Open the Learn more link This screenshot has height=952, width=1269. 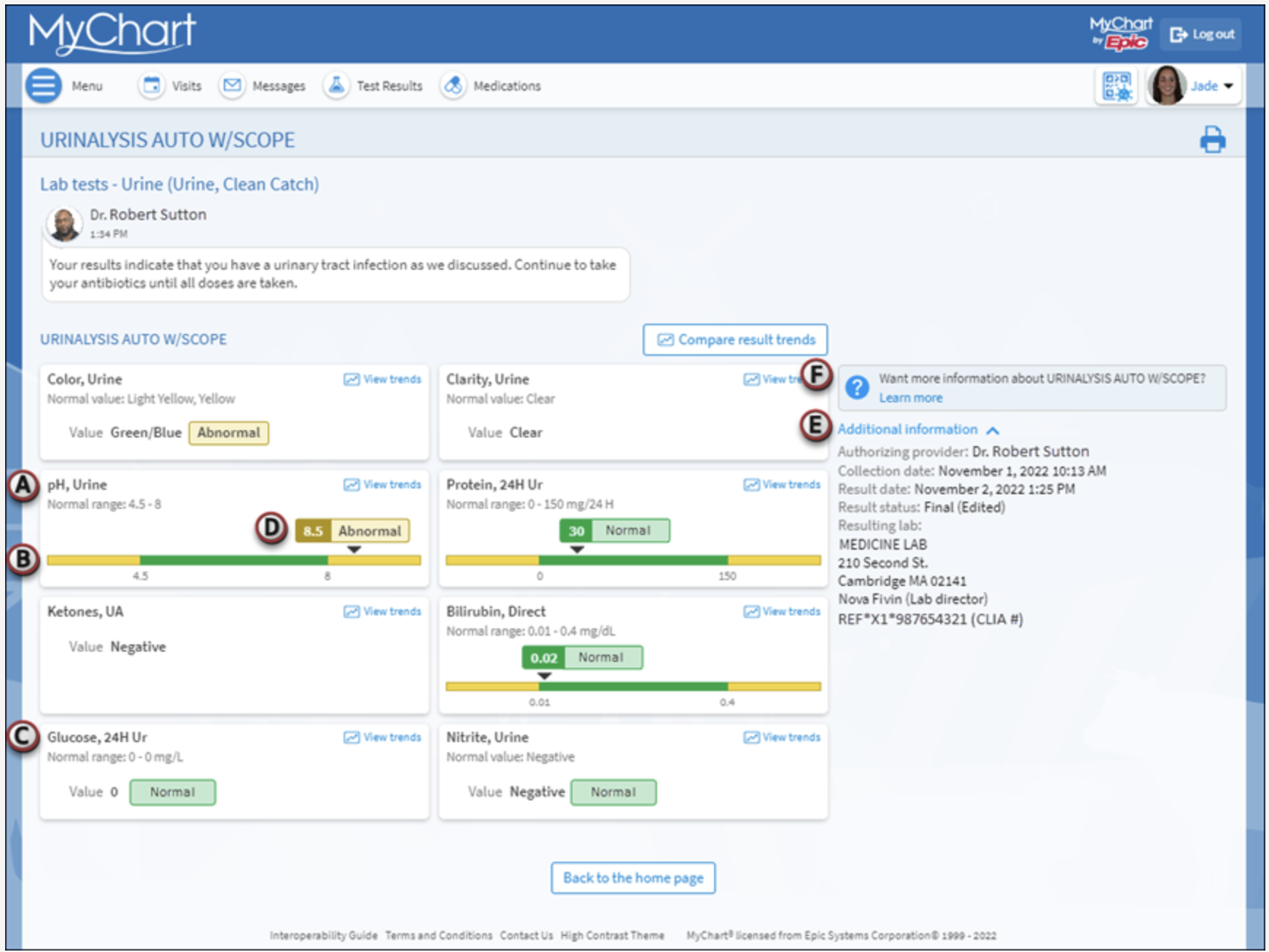pos(910,398)
